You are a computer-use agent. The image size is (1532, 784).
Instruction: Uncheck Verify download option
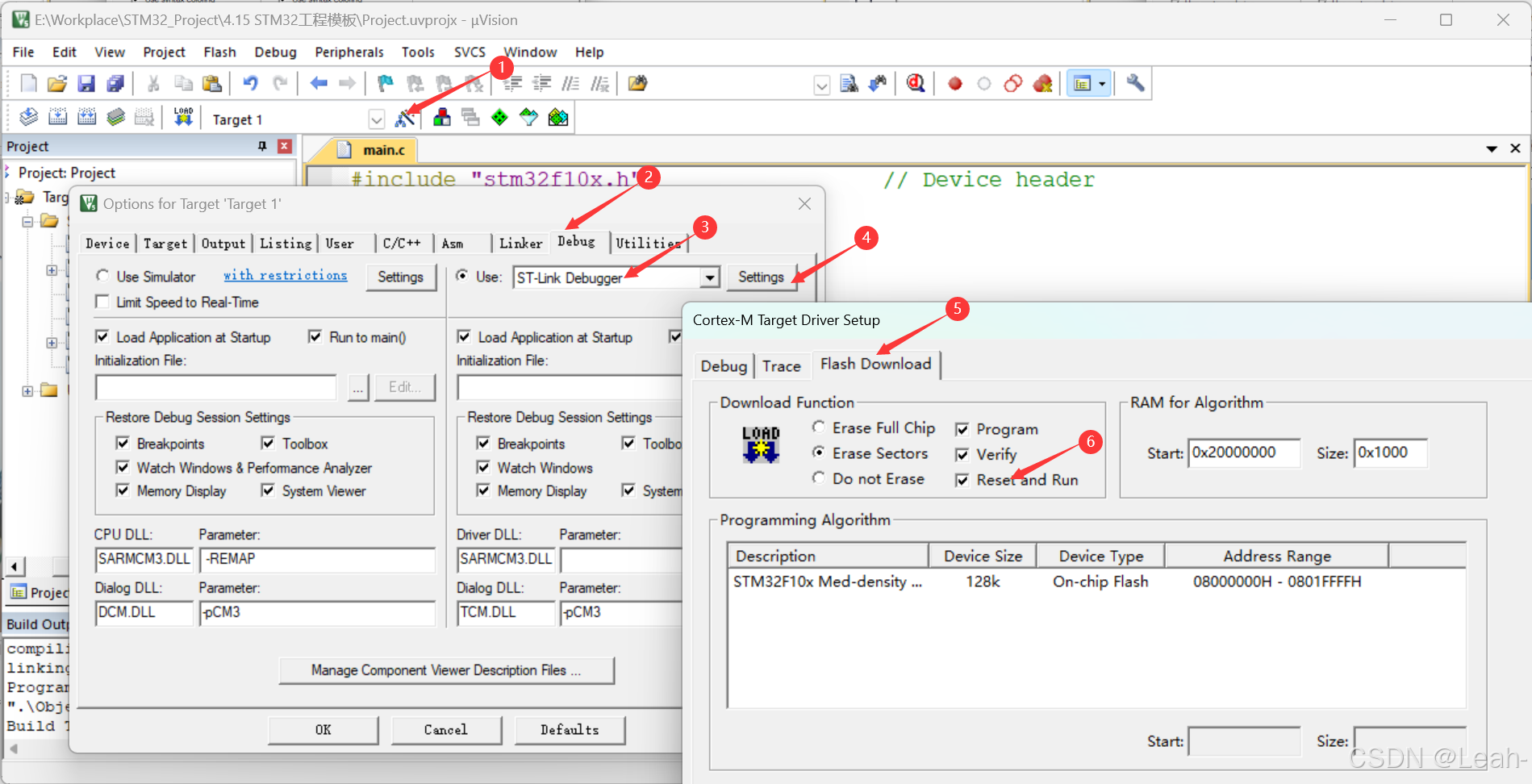[962, 455]
